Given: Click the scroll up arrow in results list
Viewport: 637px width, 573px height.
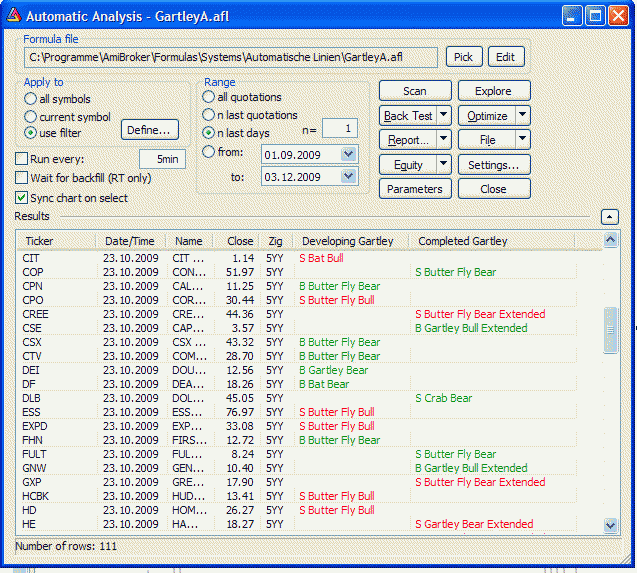Looking at the screenshot, I should click(x=611, y=240).
